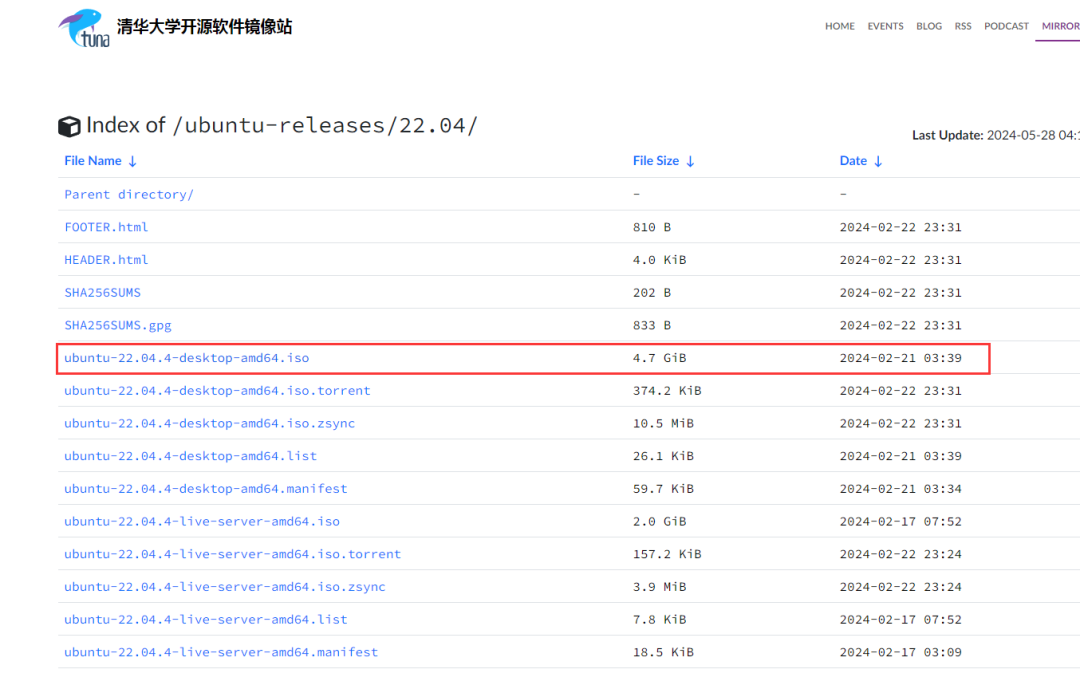Image resolution: width=1080 pixels, height=681 pixels.
Task: Click the box icon beside Index of
Action: click(69, 126)
